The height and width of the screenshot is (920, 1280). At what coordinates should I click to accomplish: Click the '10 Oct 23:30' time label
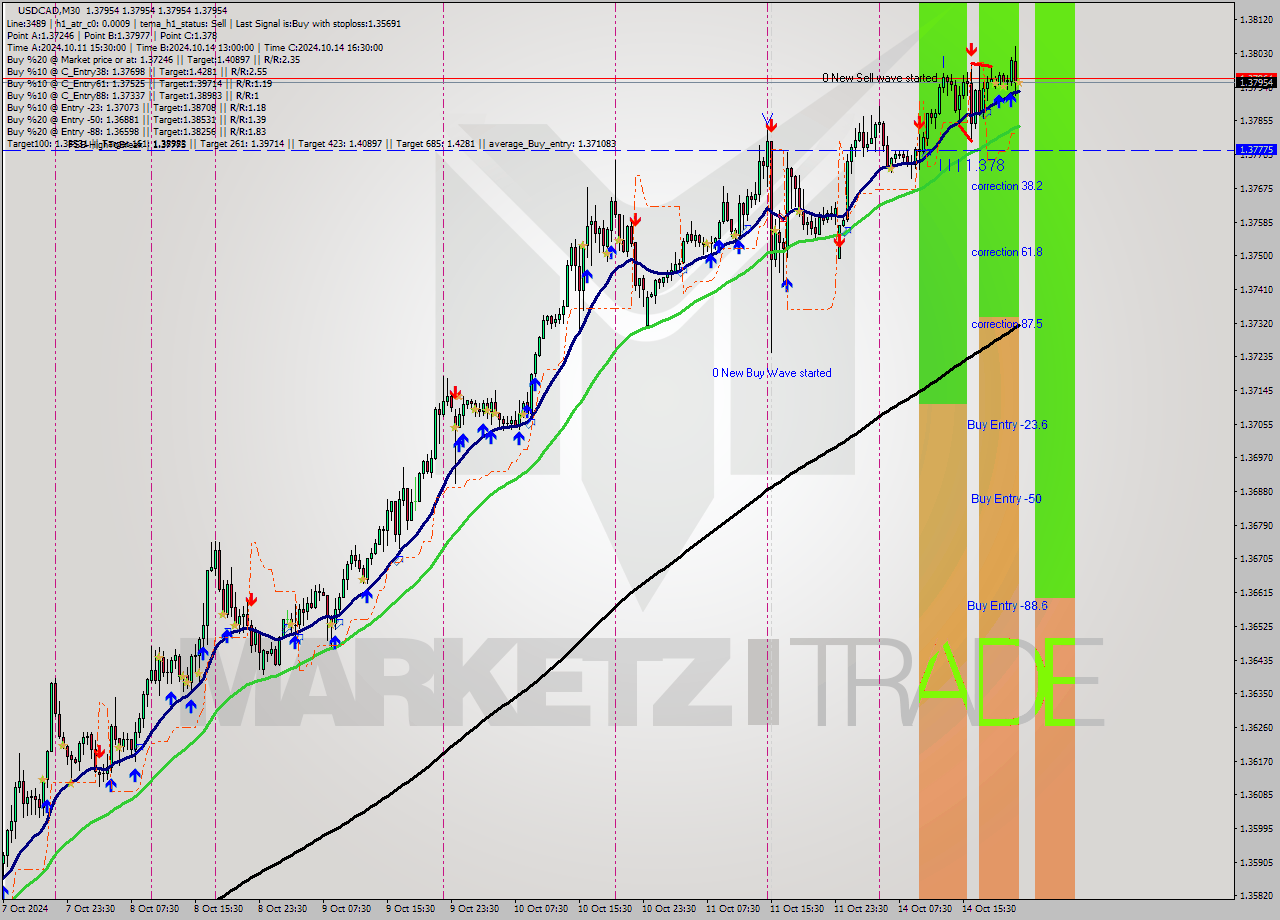coord(669,909)
